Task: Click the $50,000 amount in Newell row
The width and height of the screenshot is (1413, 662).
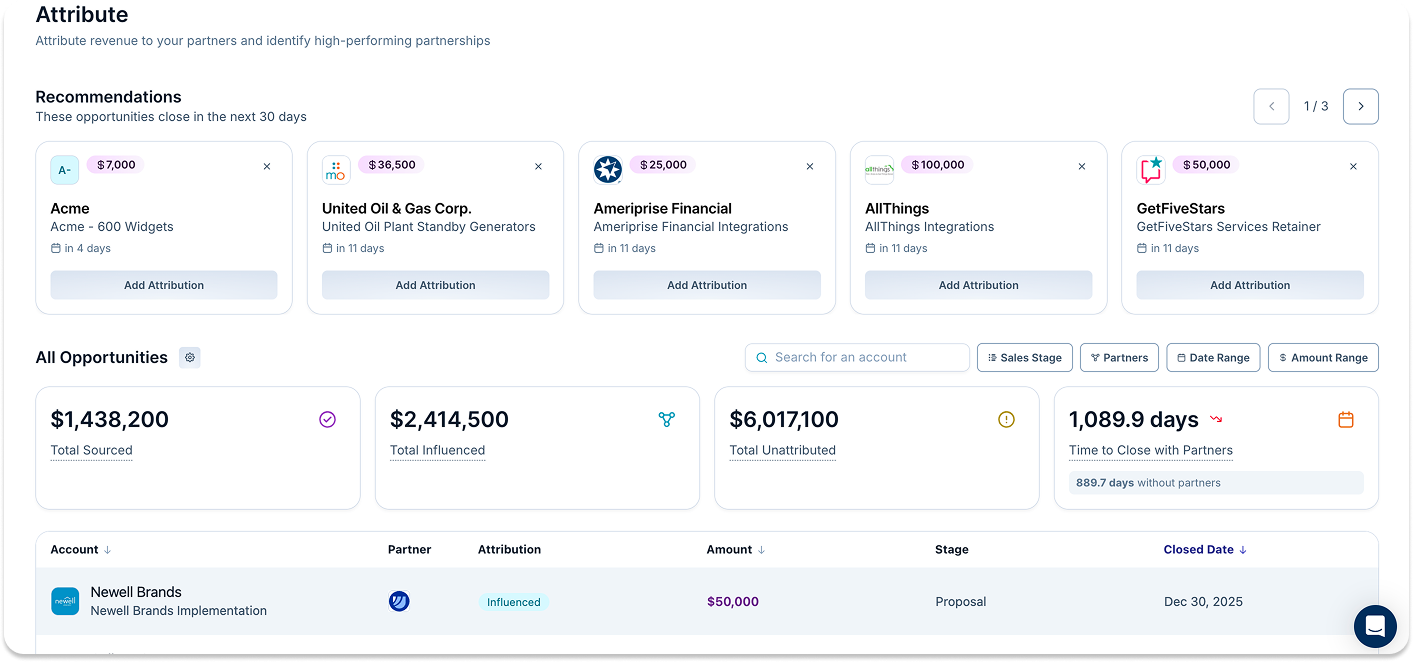Action: [x=733, y=602]
